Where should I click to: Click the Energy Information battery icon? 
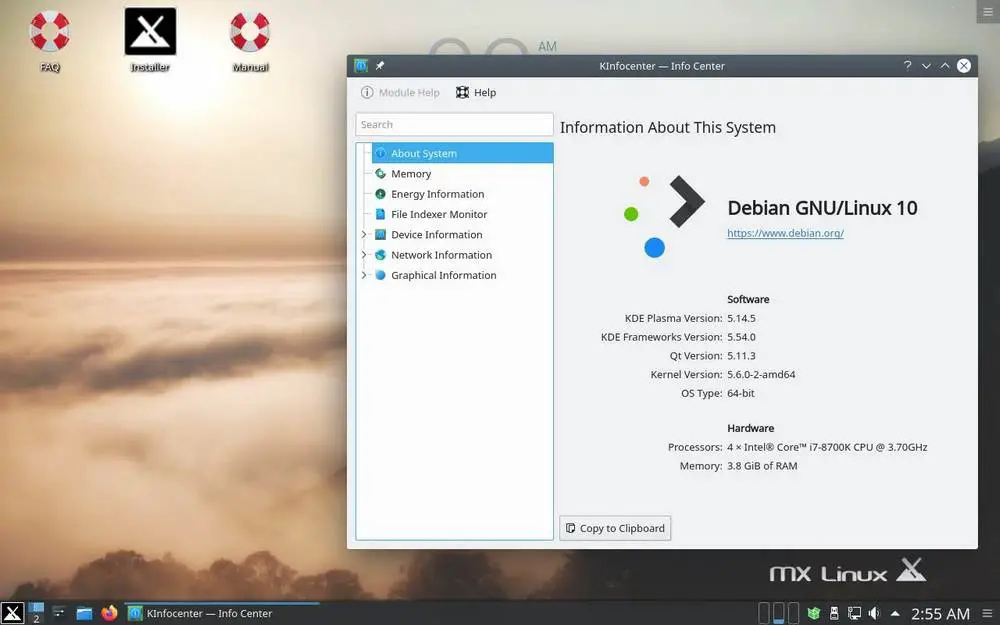click(380, 194)
